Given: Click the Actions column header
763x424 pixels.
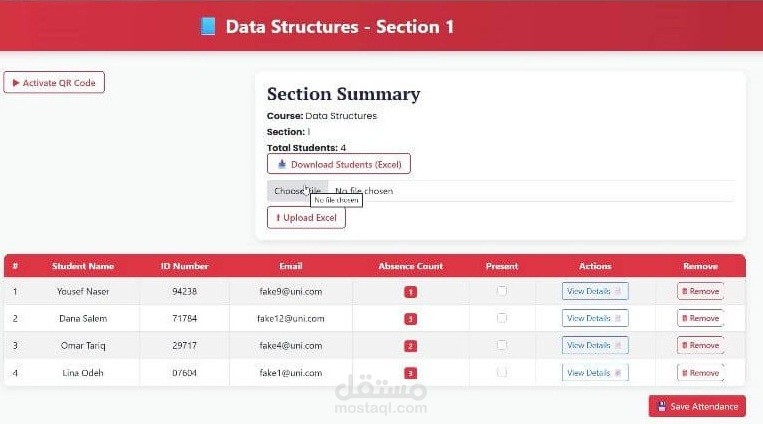Looking at the screenshot, I should pyautogui.click(x=595, y=266).
